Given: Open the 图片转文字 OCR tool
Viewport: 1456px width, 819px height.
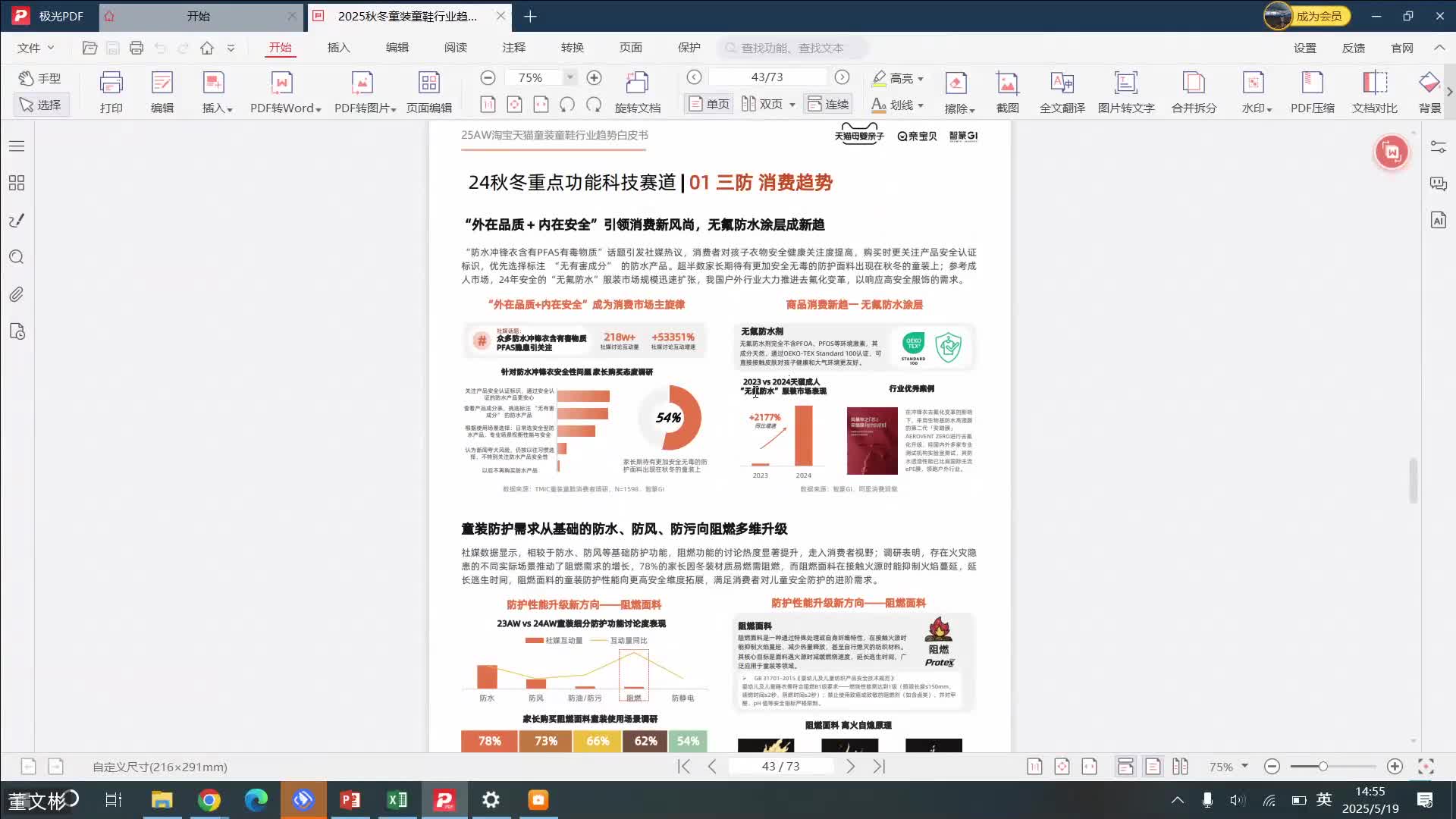Looking at the screenshot, I should point(1125,91).
